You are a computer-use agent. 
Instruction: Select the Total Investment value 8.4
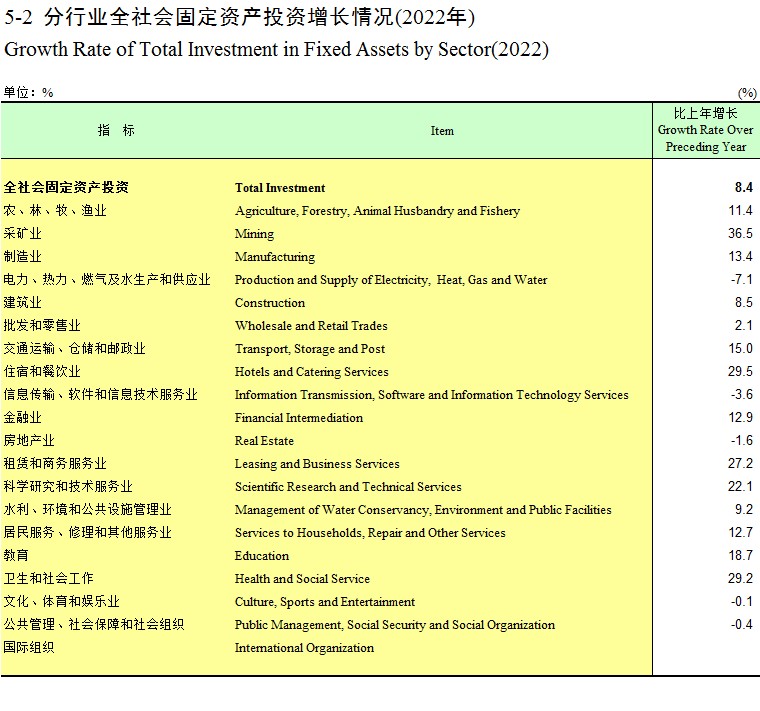click(x=744, y=188)
